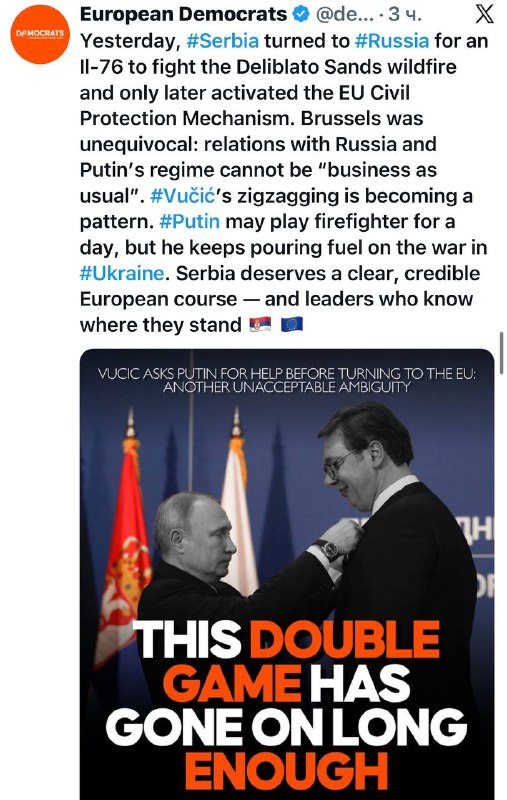507x800 pixels.
Task: Click the EU flag emoji
Action: (292, 324)
